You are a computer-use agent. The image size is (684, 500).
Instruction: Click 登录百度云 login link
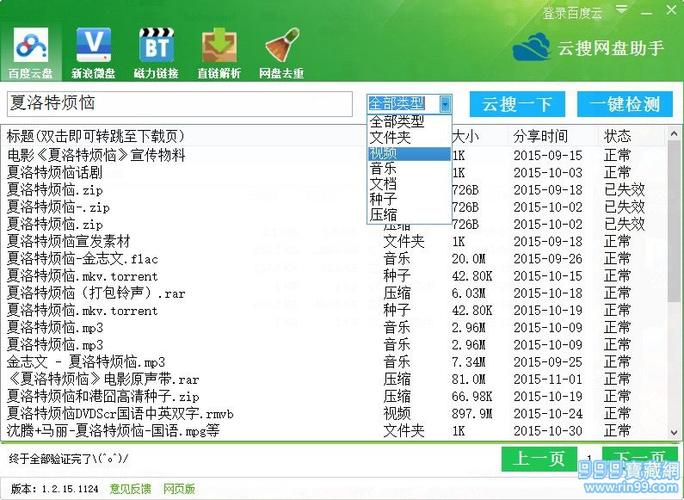572,13
